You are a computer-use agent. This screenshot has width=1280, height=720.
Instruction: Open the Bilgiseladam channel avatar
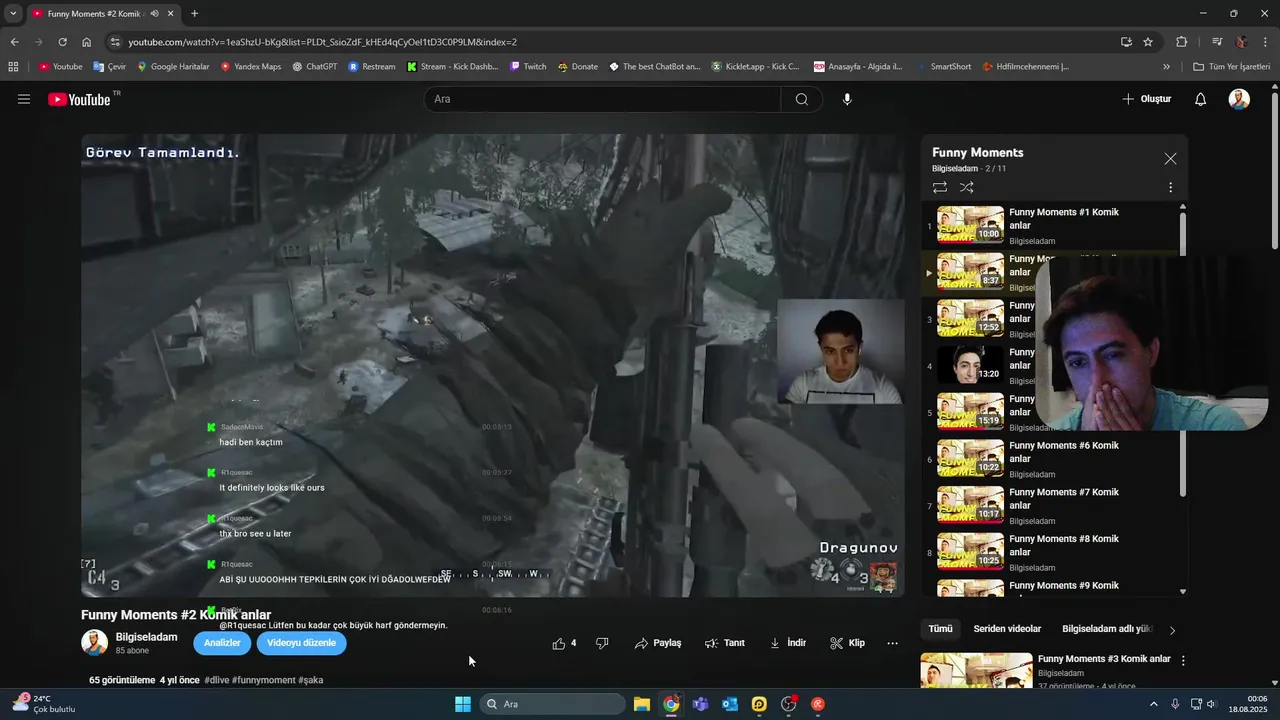coord(94,643)
